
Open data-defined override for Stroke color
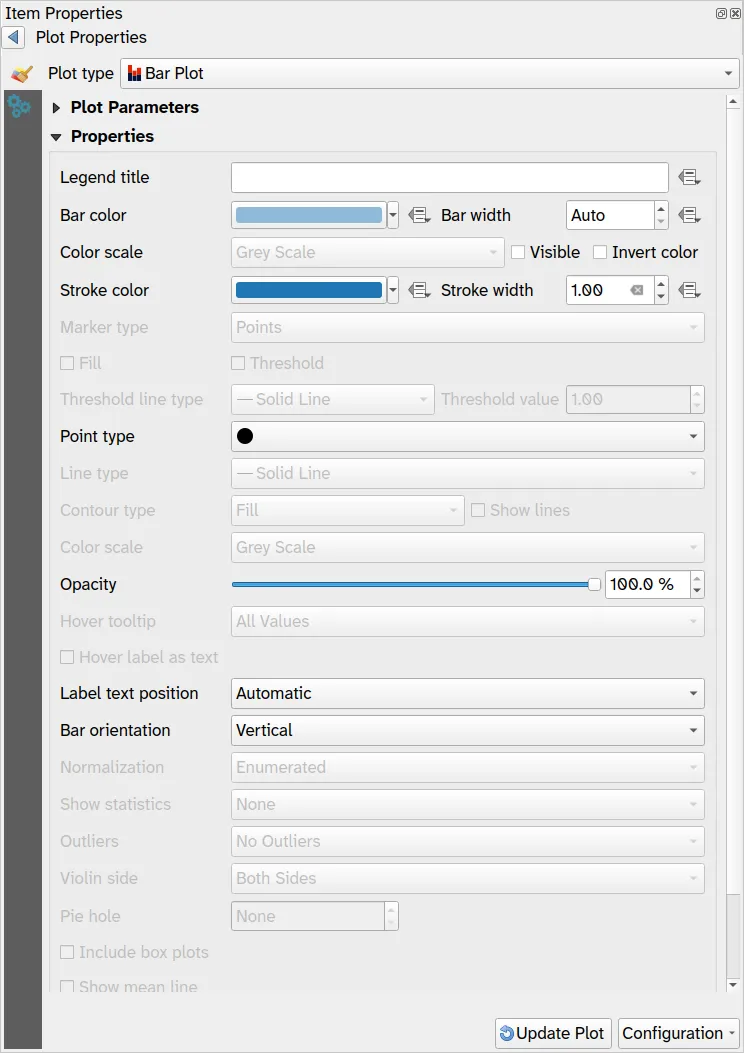click(x=420, y=290)
